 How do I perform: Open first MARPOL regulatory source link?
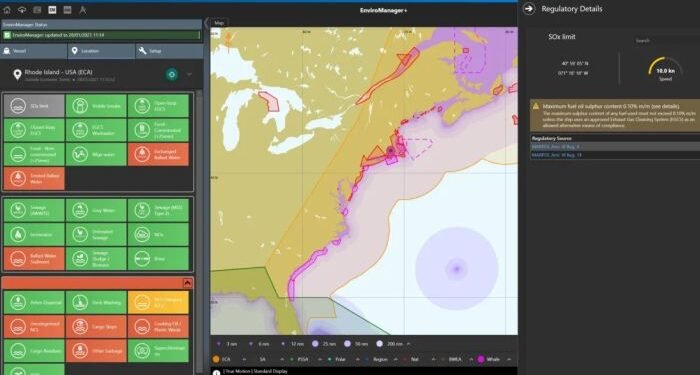tap(555, 146)
